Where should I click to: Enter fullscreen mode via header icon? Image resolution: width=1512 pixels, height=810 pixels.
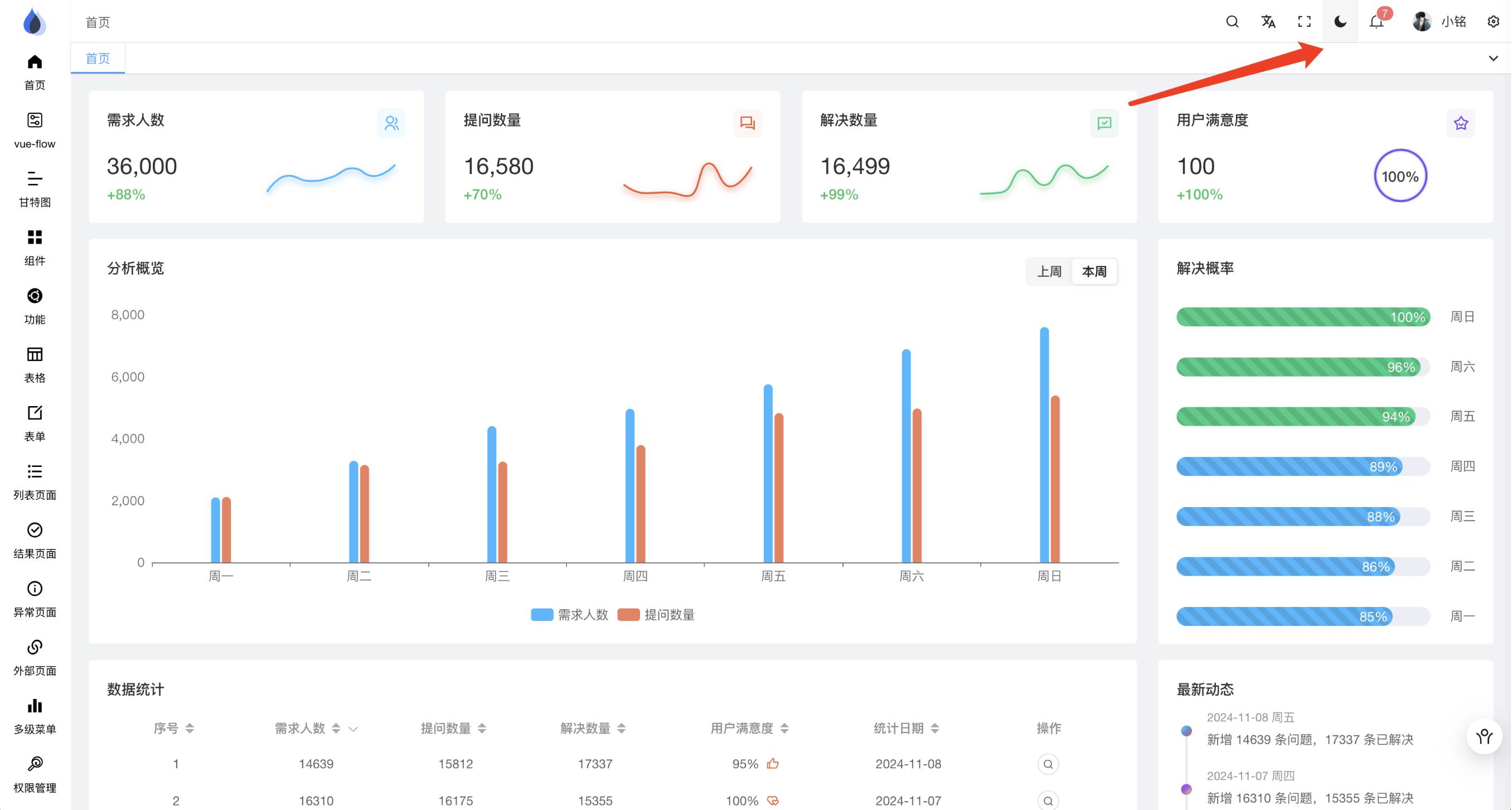pos(1304,22)
